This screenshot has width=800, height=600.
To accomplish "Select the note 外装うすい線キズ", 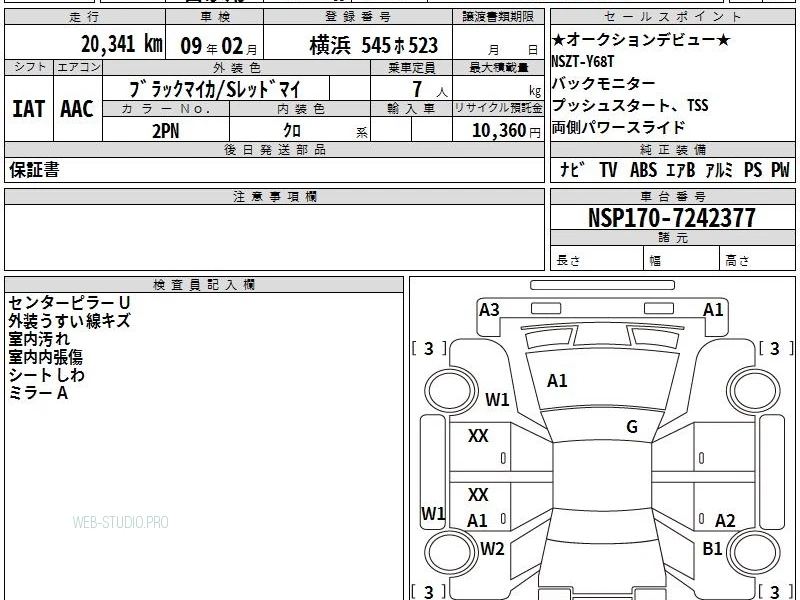I will tap(69, 321).
